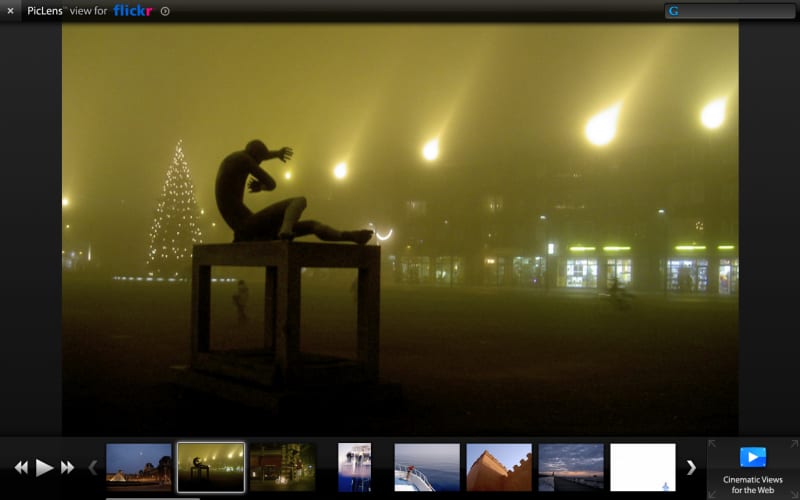
Task: Select the blank white thumbnail
Action: (x=643, y=467)
